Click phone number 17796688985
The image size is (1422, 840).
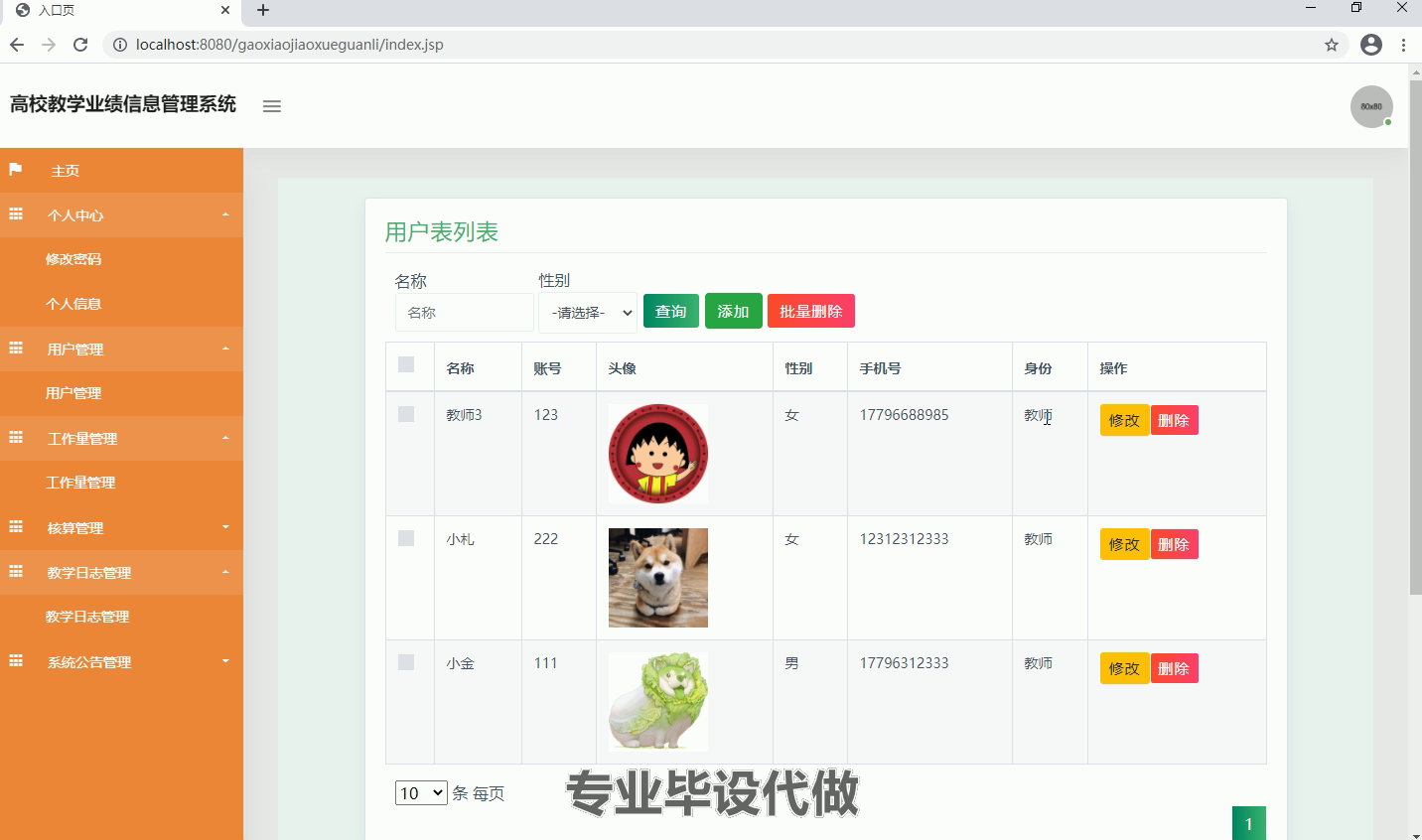click(904, 415)
